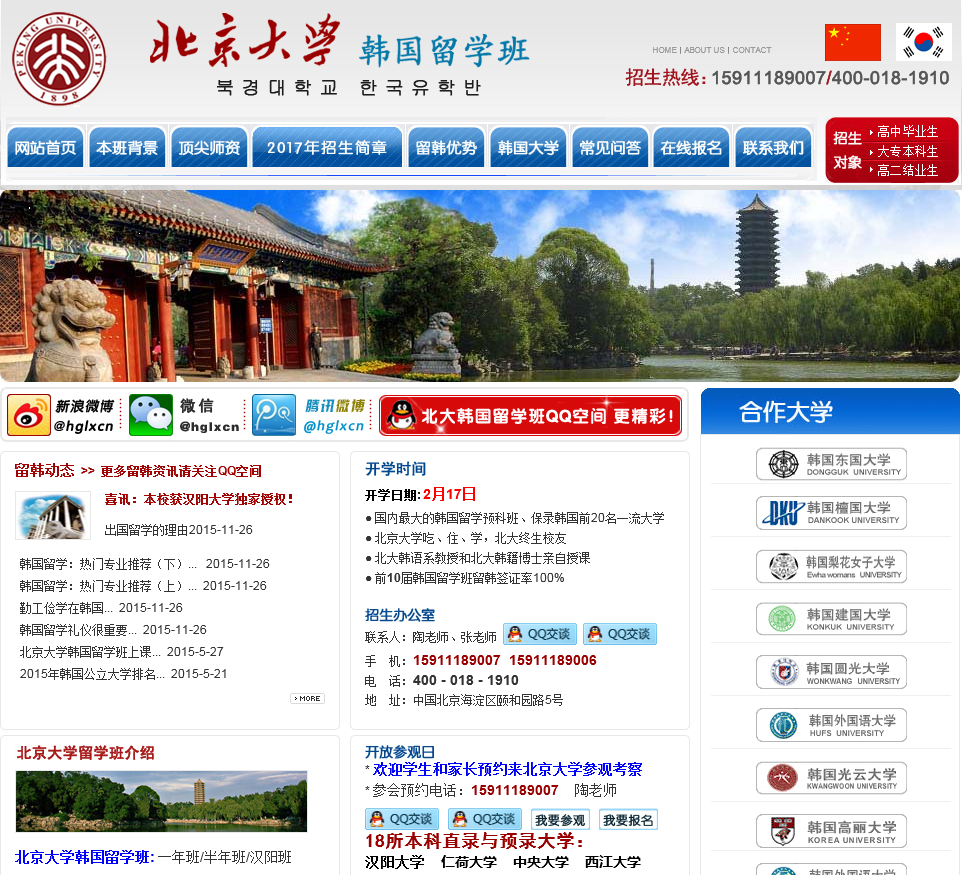962x875 pixels.
Task: Click 大专本科生 in red recruitment box
Action: [907, 151]
